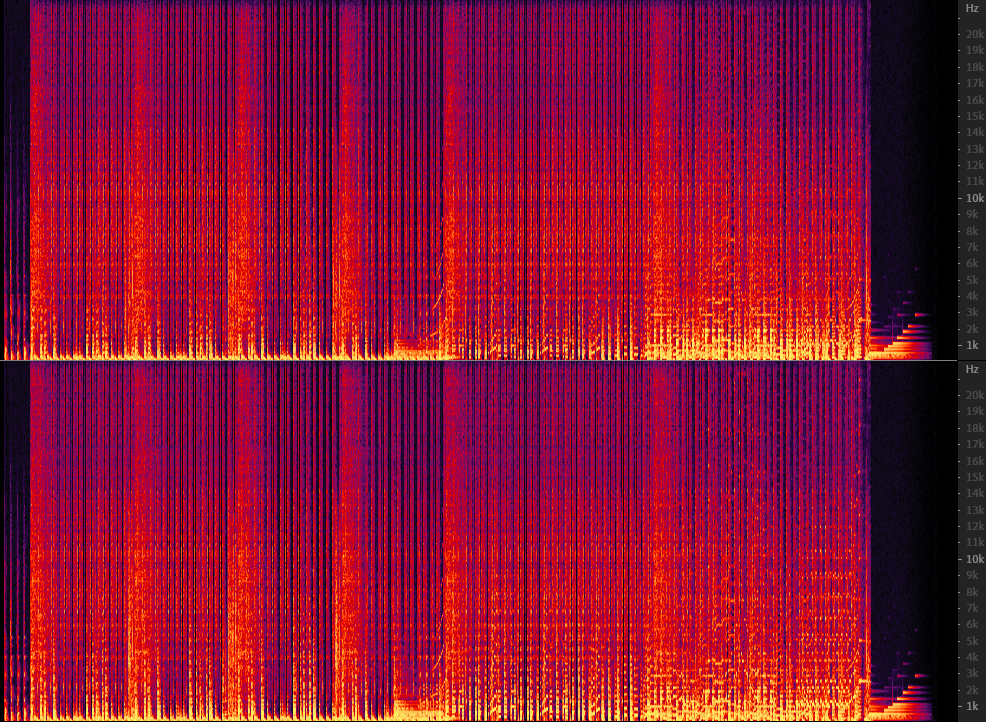The image size is (986, 722).
Task: Click the 12k mark on the top frequency ruler
Action: (974, 165)
